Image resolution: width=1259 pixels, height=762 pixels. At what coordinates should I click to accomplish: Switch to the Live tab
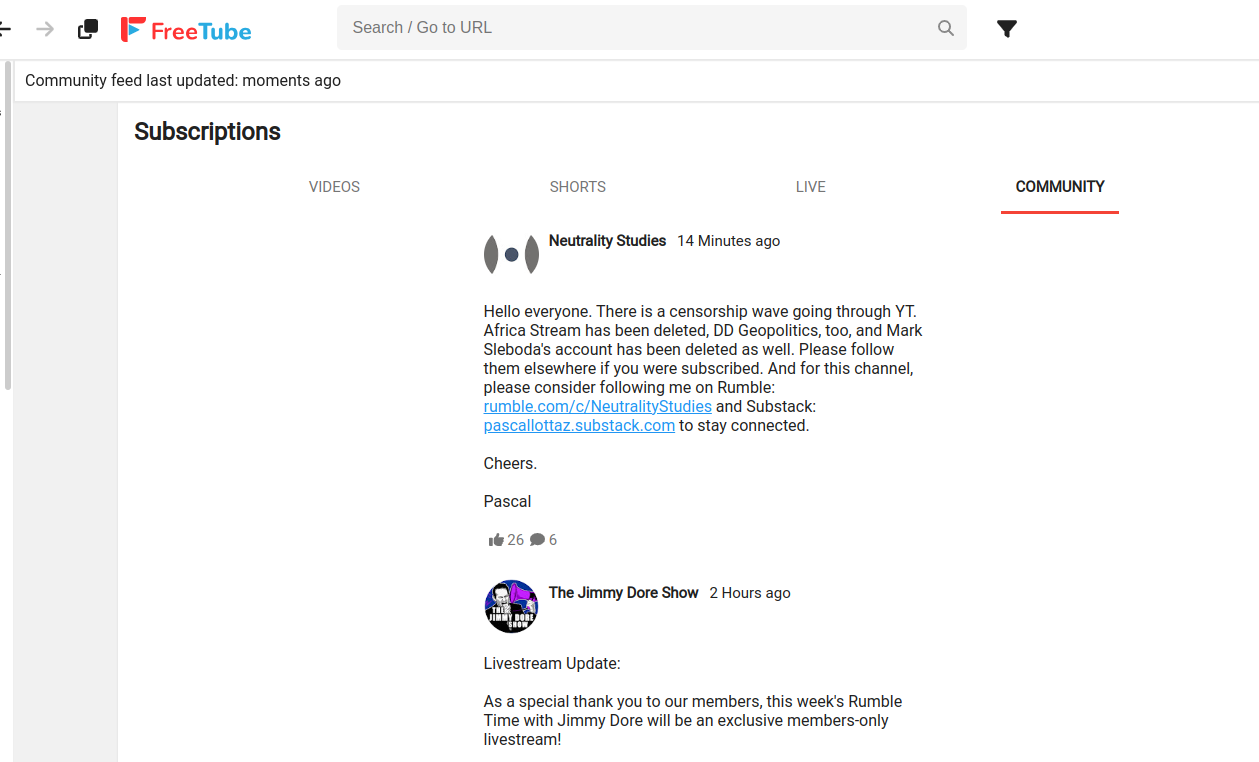(x=811, y=187)
